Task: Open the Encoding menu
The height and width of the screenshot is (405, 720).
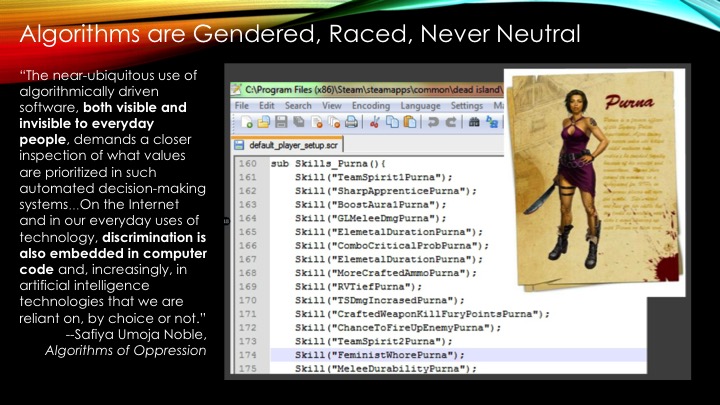Action: pos(371,106)
